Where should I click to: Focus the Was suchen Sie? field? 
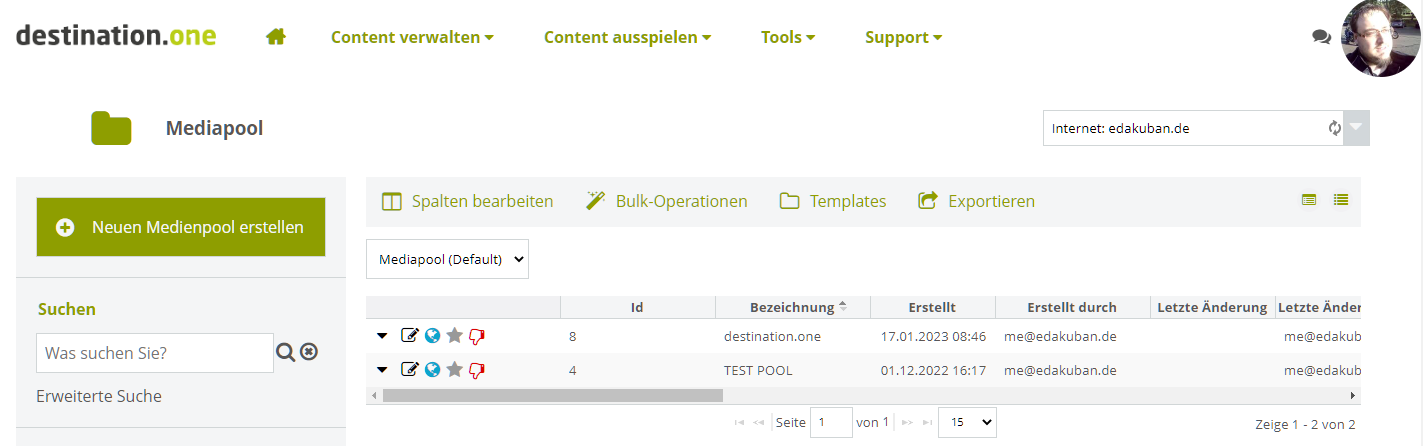(155, 353)
